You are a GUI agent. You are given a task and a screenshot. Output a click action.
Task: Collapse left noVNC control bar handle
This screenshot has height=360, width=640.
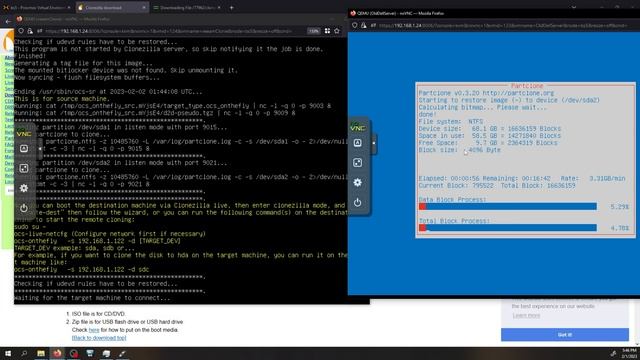click(x=40, y=149)
